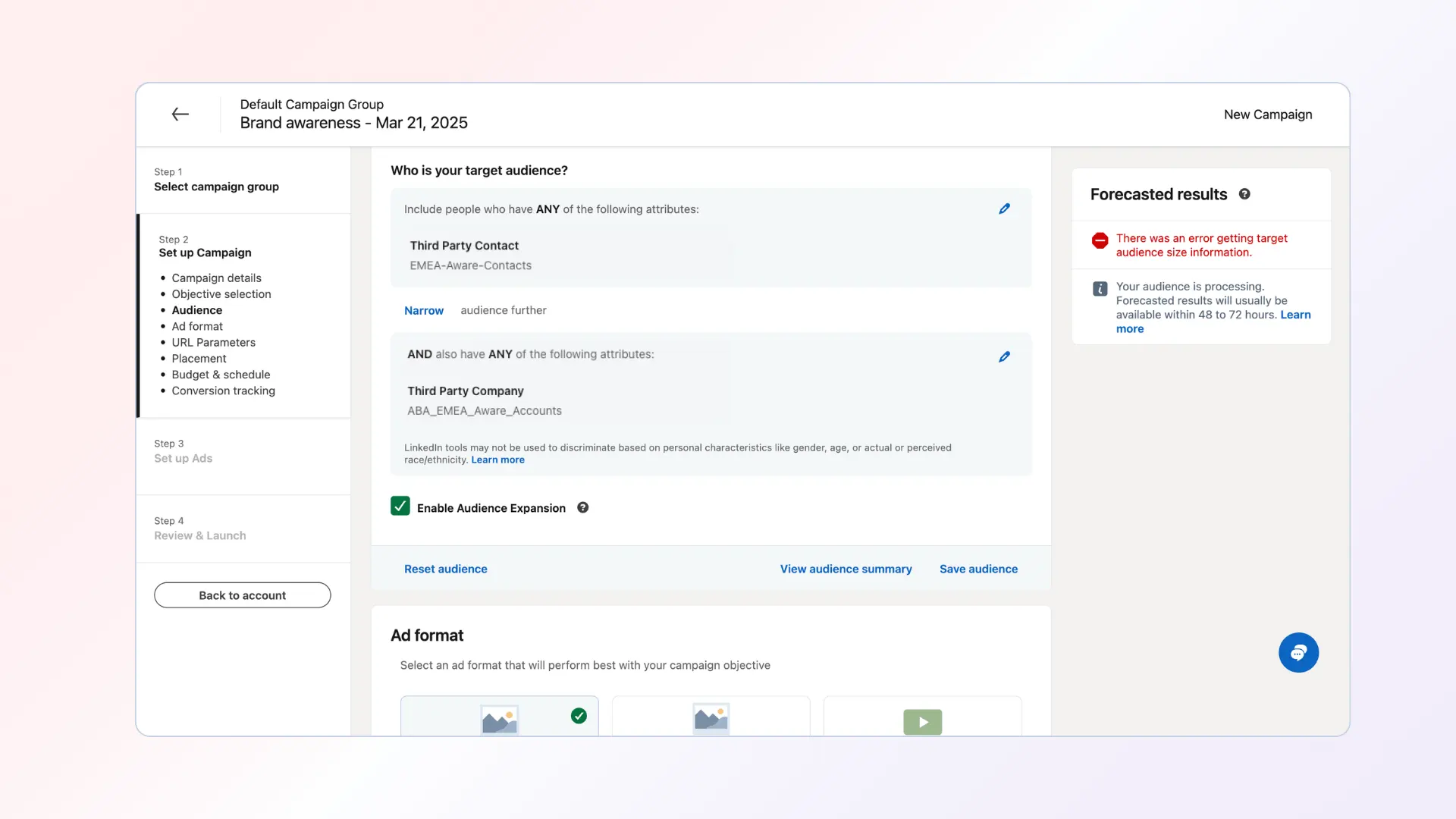Open Forecasted results help icon
The width and height of the screenshot is (1456, 819).
(x=1244, y=194)
